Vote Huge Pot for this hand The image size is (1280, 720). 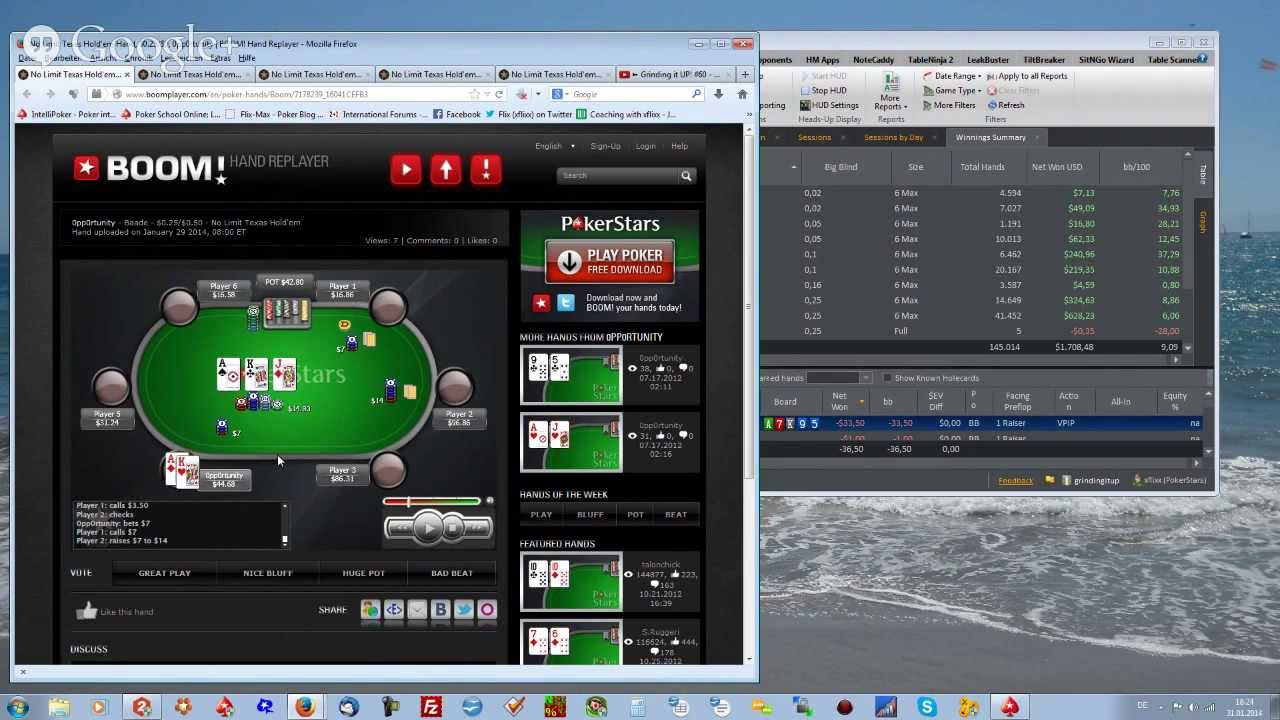pos(363,573)
